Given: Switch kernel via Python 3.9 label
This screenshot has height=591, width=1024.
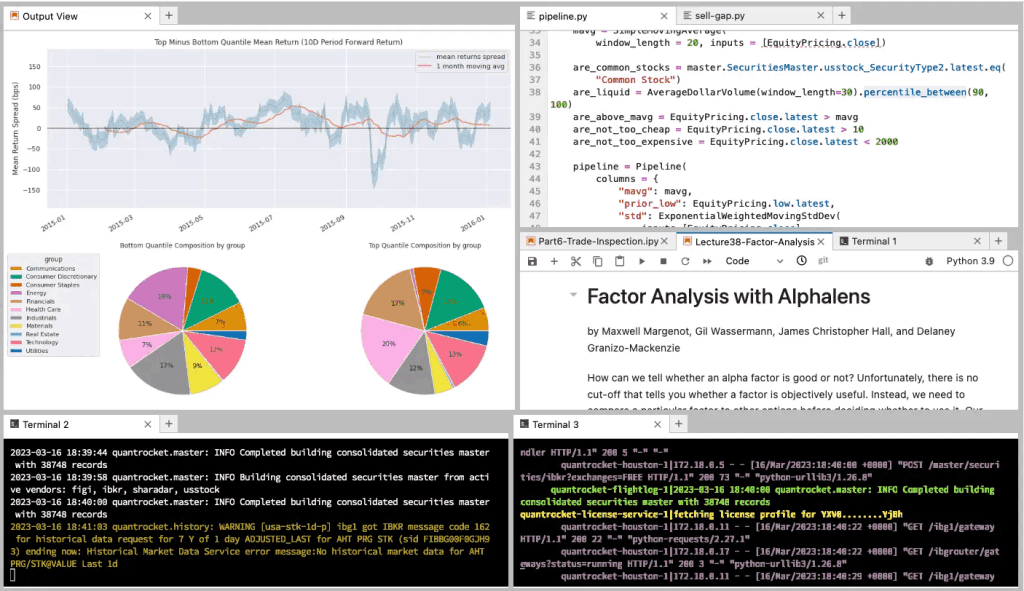Looking at the screenshot, I should click(x=970, y=261).
